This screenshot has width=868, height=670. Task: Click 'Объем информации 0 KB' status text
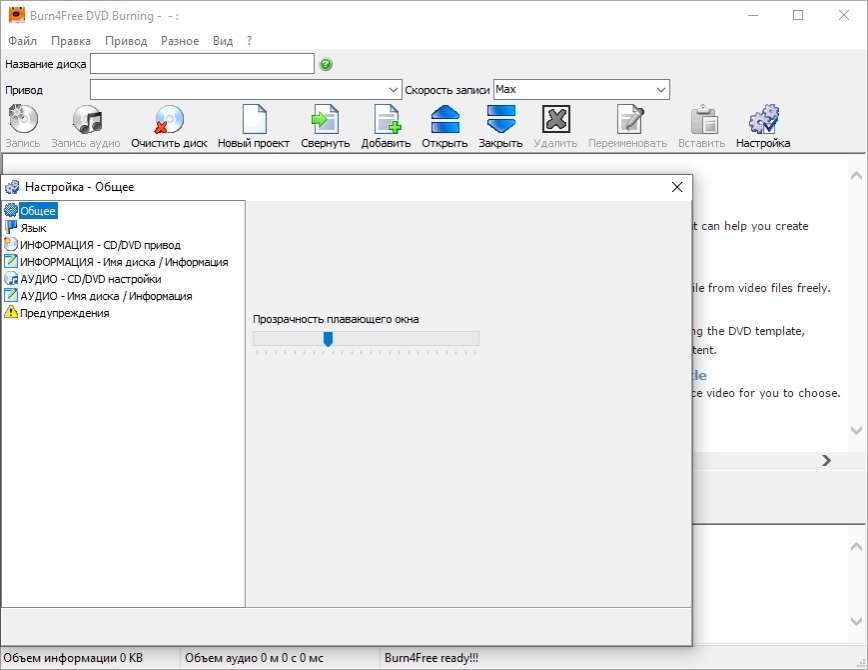(73, 658)
